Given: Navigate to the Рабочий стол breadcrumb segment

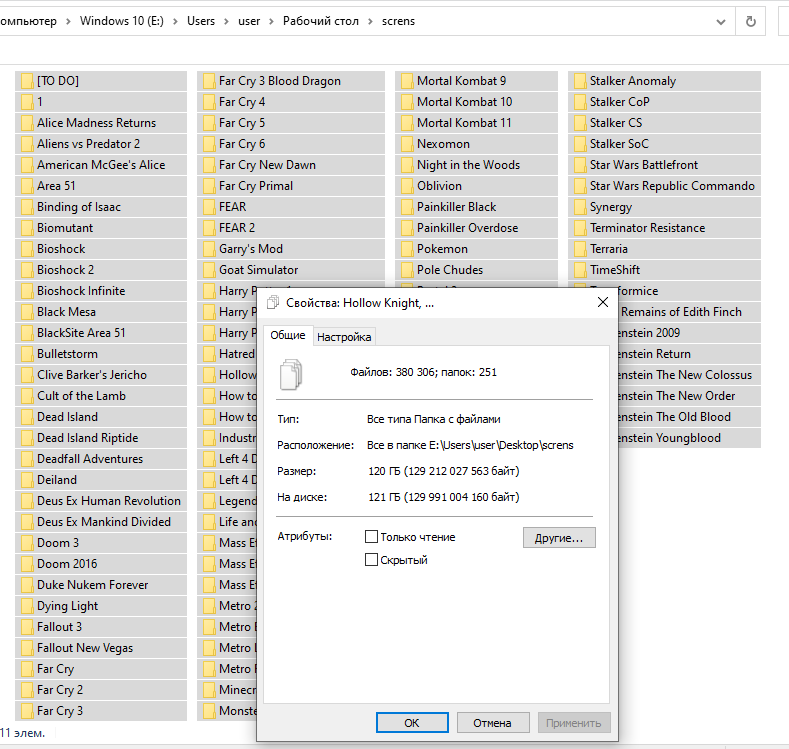Looking at the screenshot, I should [321, 21].
